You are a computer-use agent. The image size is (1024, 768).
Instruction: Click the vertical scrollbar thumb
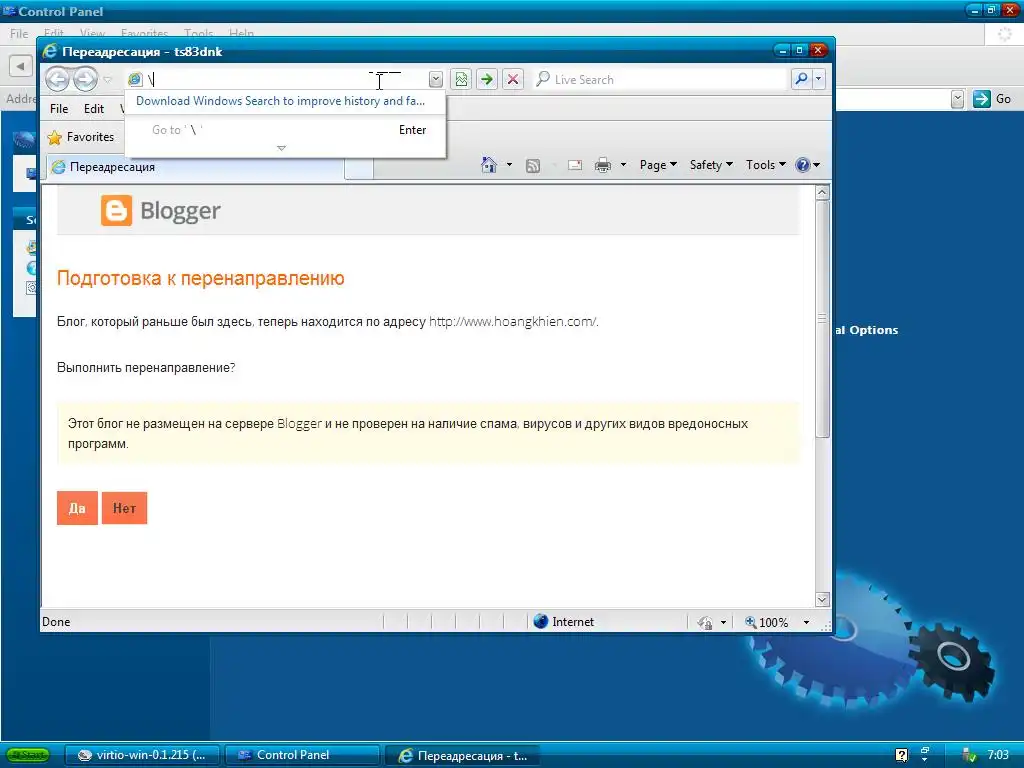click(x=822, y=319)
